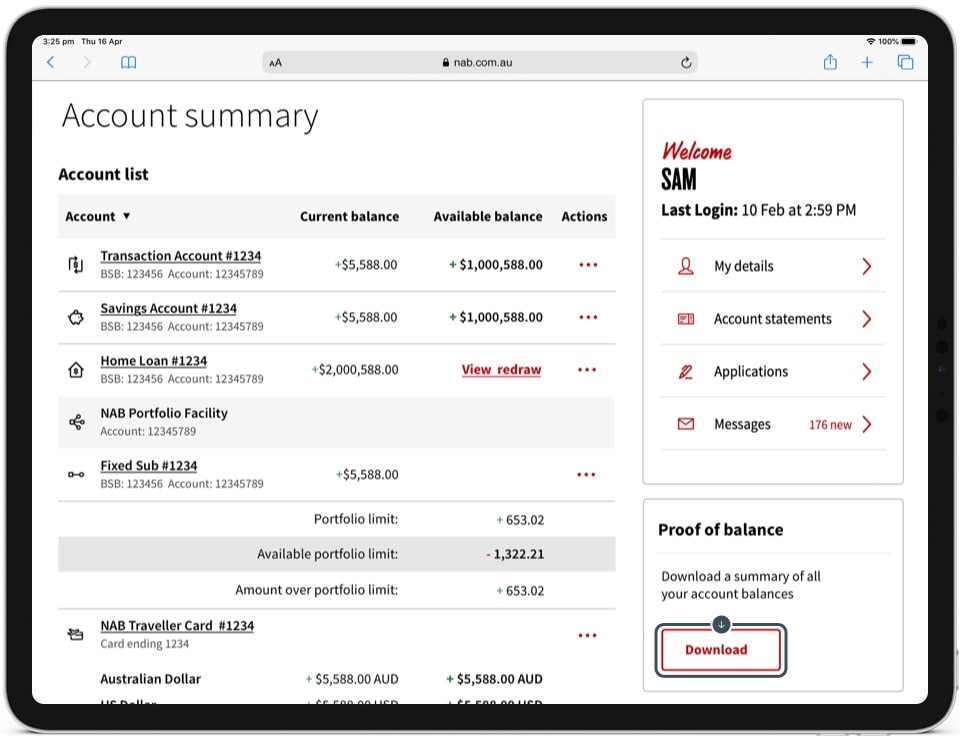Click the Account statements icon
The width and height of the screenshot is (960, 740).
pos(686,319)
